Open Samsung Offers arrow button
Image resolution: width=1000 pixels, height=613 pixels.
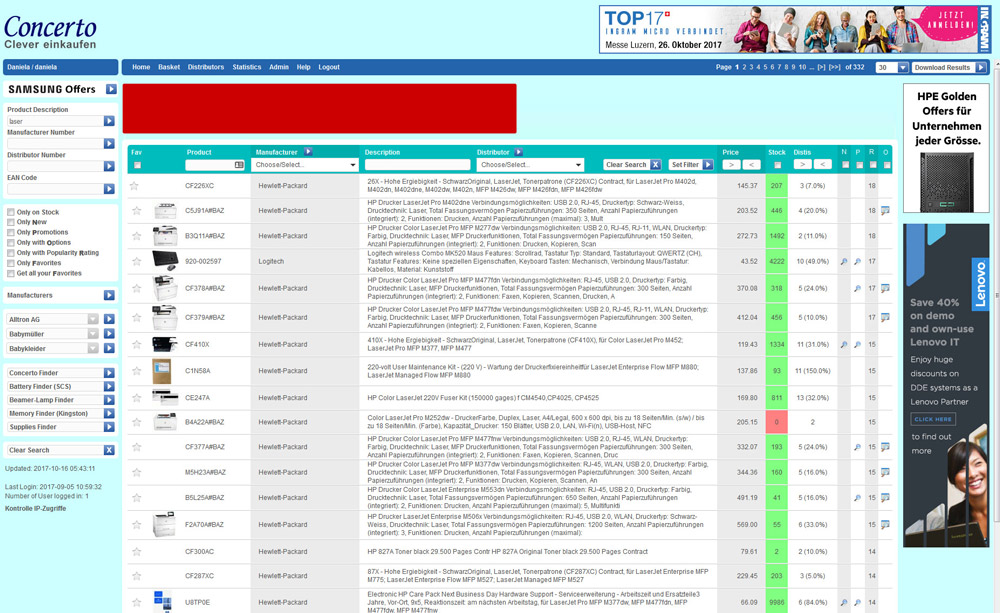(111, 89)
